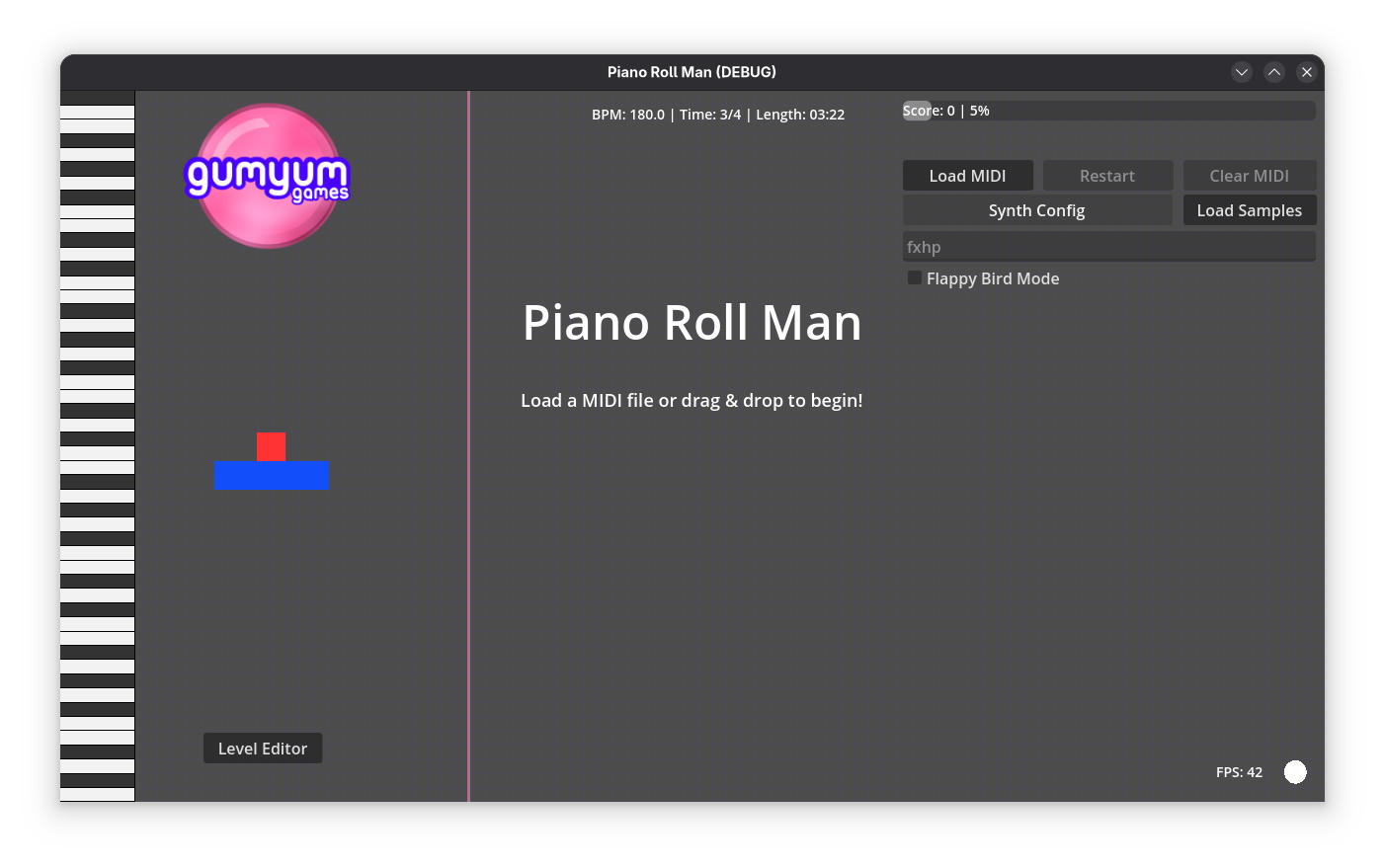The width and height of the screenshot is (1385, 868).
Task: Click the bottom white piano key
Action: [97, 794]
